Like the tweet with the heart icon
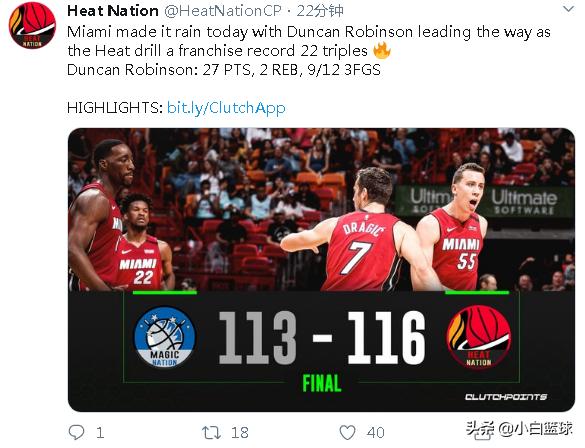This screenshot has width=585, height=448. [347, 432]
